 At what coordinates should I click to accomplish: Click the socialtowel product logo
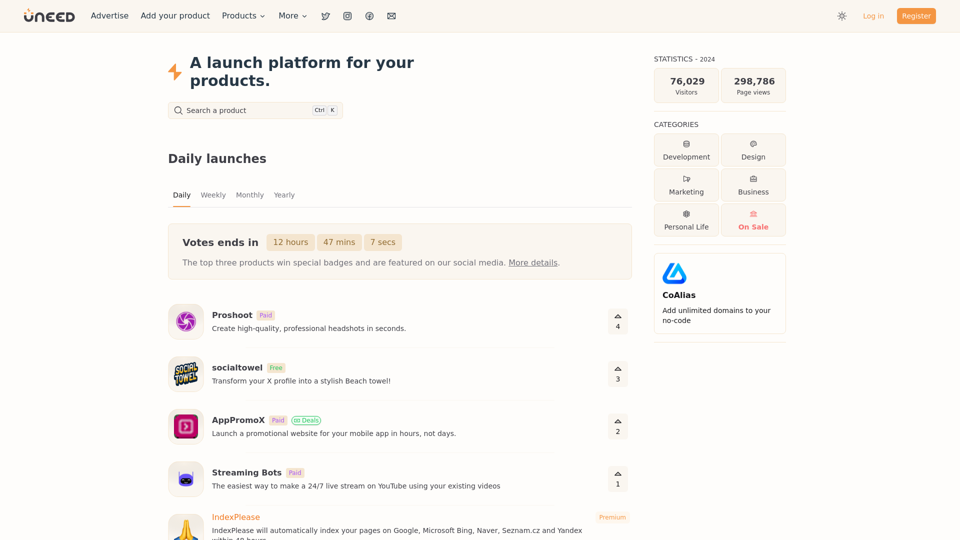click(186, 374)
